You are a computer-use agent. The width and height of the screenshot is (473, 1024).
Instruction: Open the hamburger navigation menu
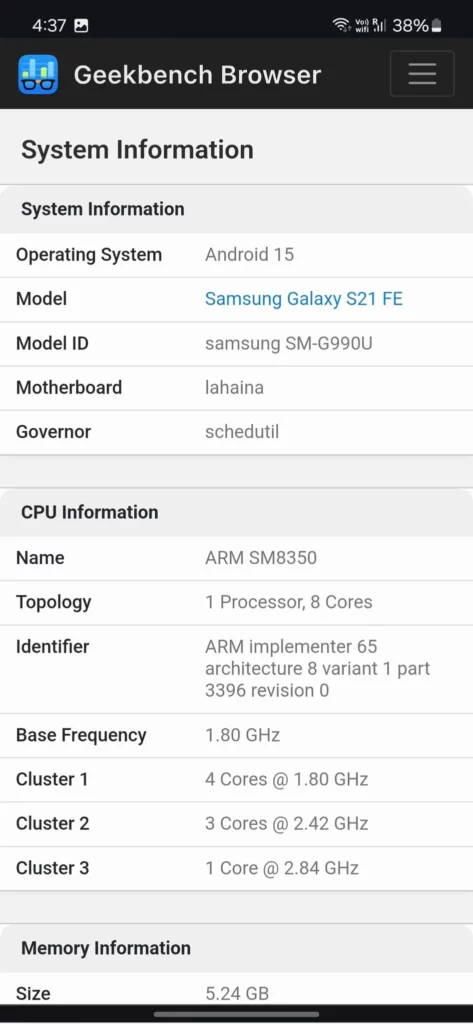coord(422,73)
